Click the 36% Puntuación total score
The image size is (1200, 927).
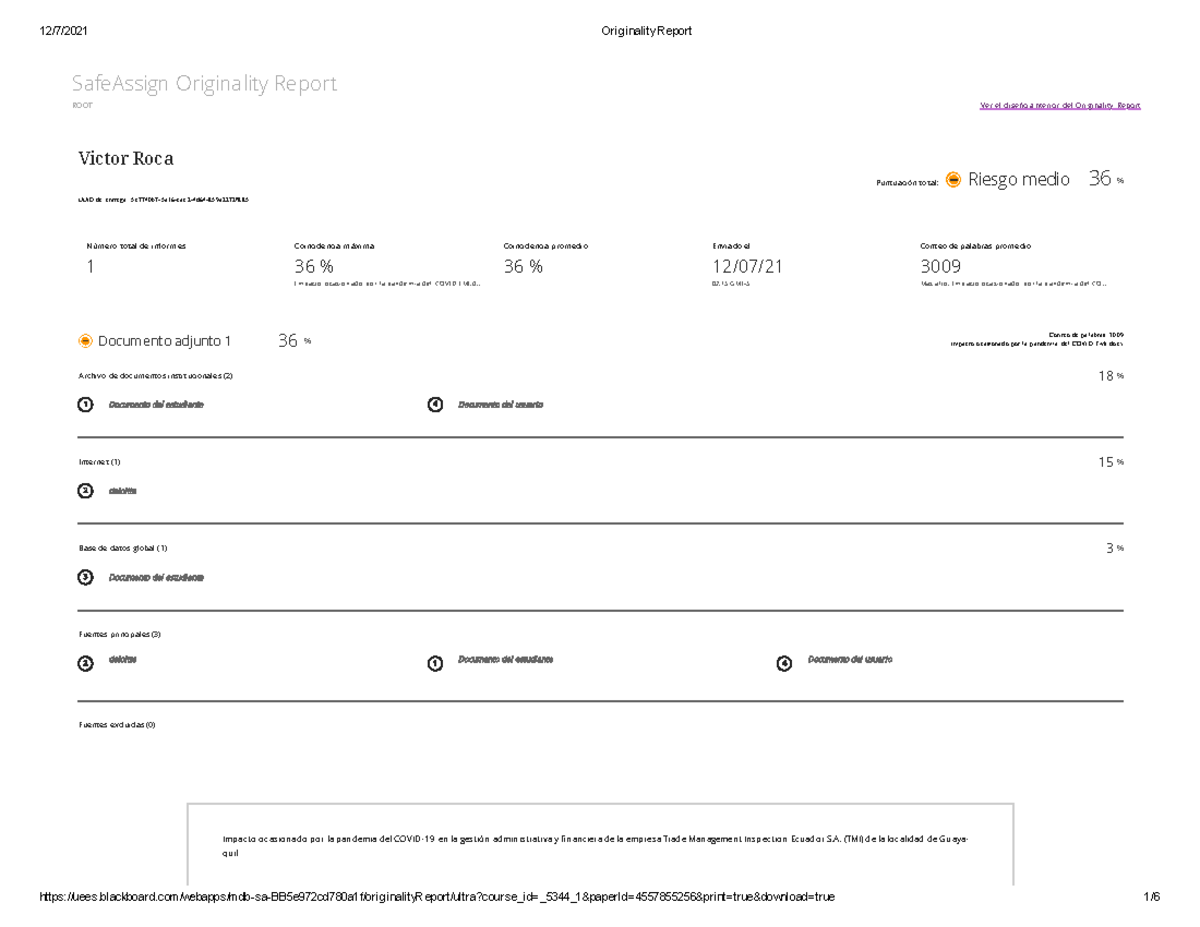[x=1101, y=180]
